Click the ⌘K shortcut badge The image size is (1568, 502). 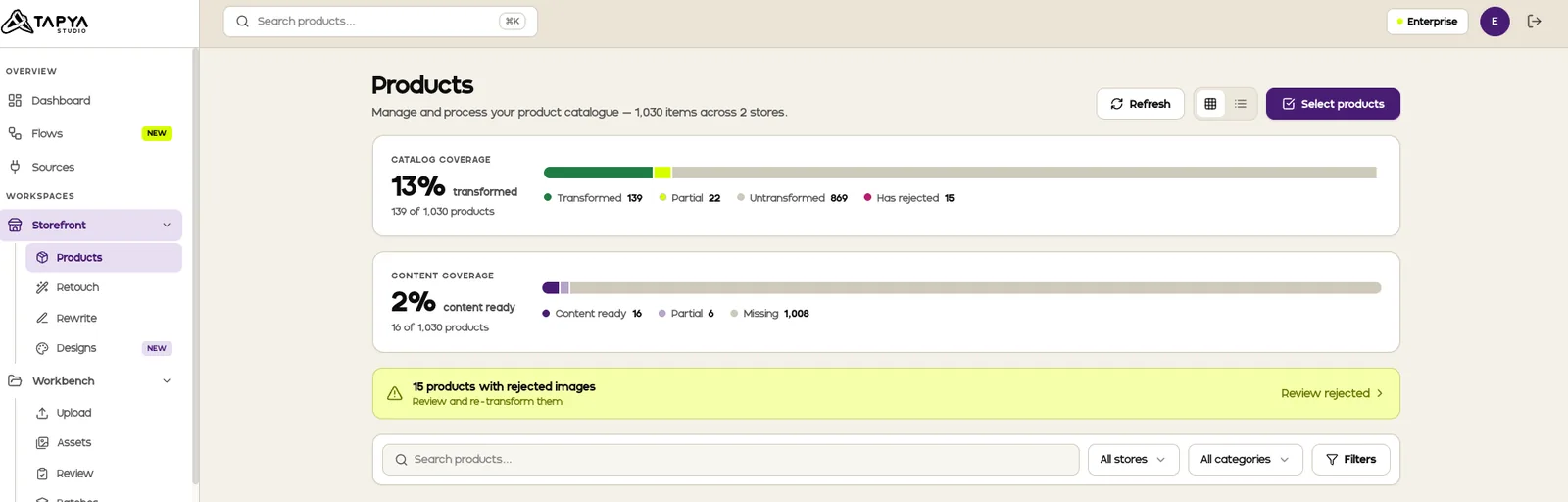click(513, 21)
